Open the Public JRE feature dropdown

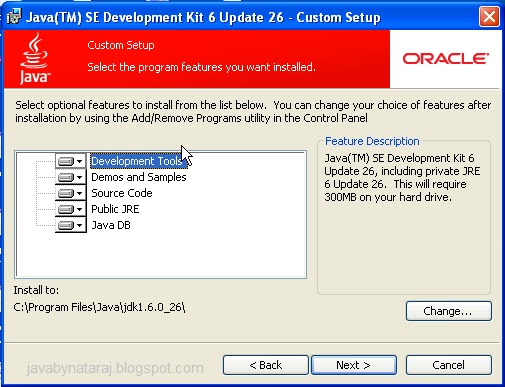[x=70, y=209]
